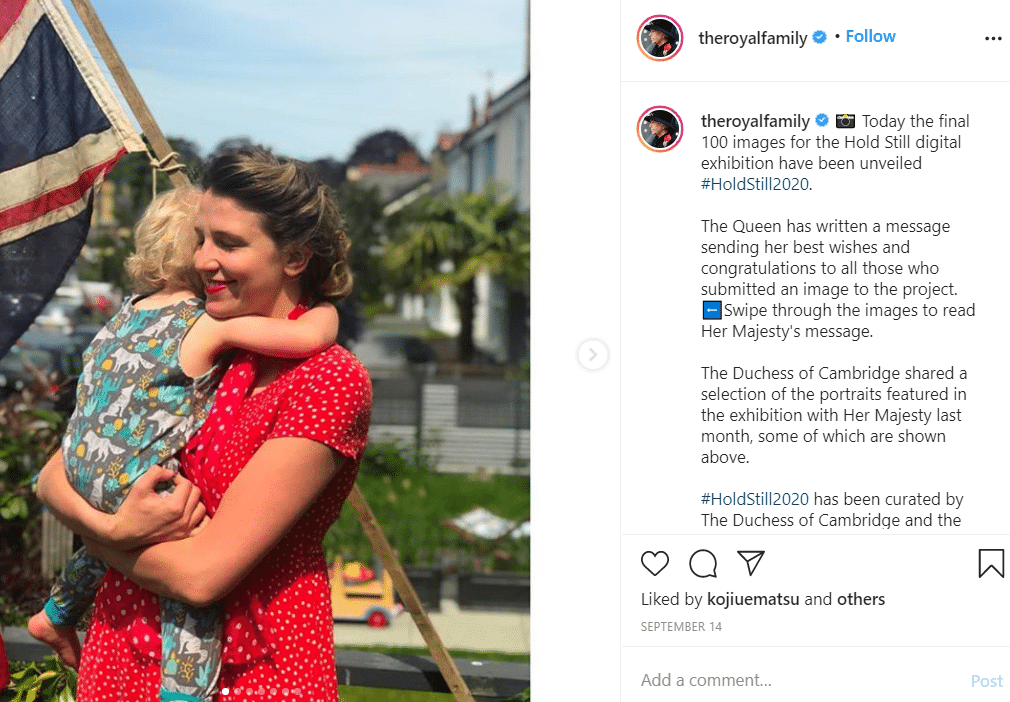Share post with paper plane icon
1010x702 pixels.
tap(750, 563)
